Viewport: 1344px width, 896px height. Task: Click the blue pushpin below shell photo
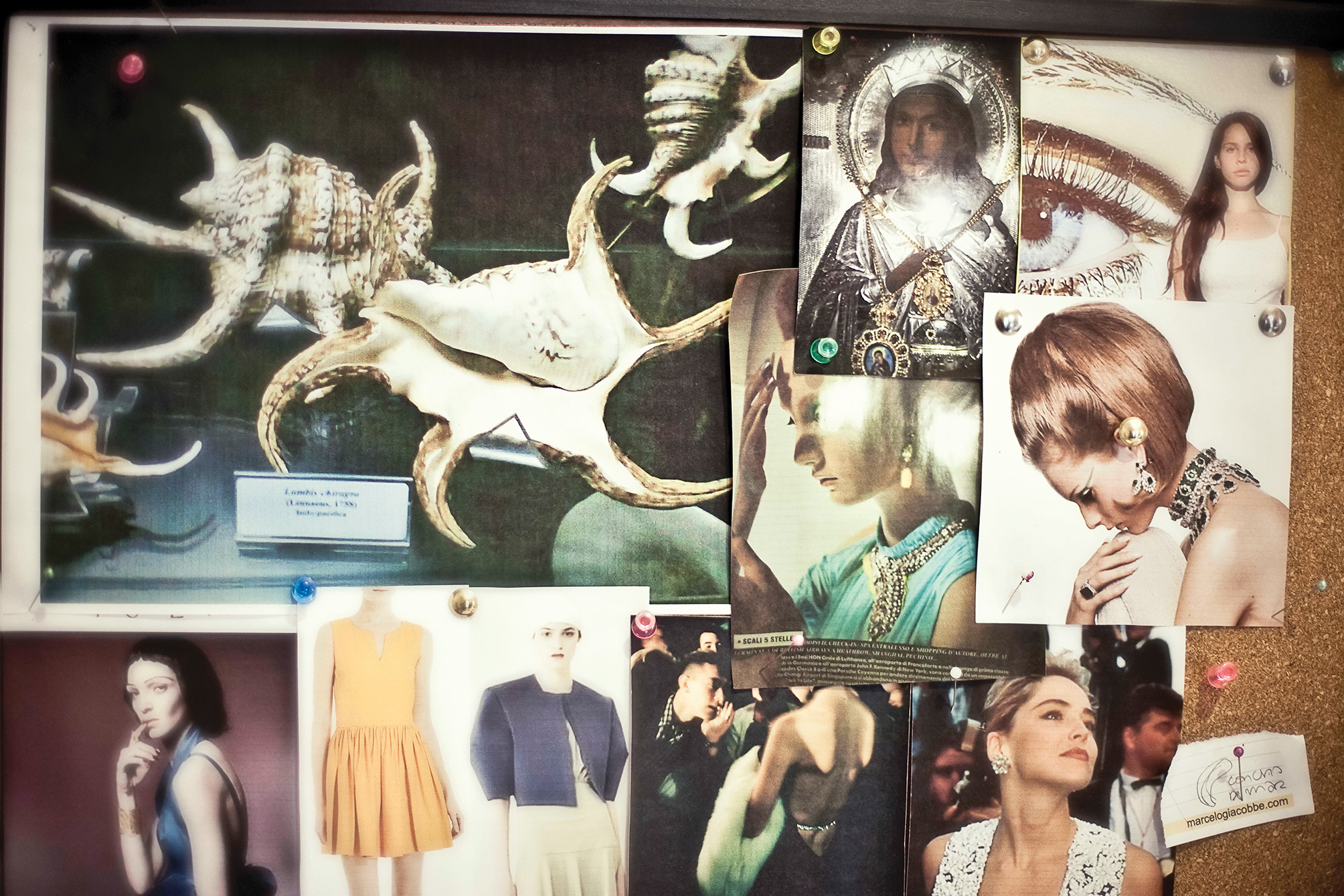click(x=304, y=590)
